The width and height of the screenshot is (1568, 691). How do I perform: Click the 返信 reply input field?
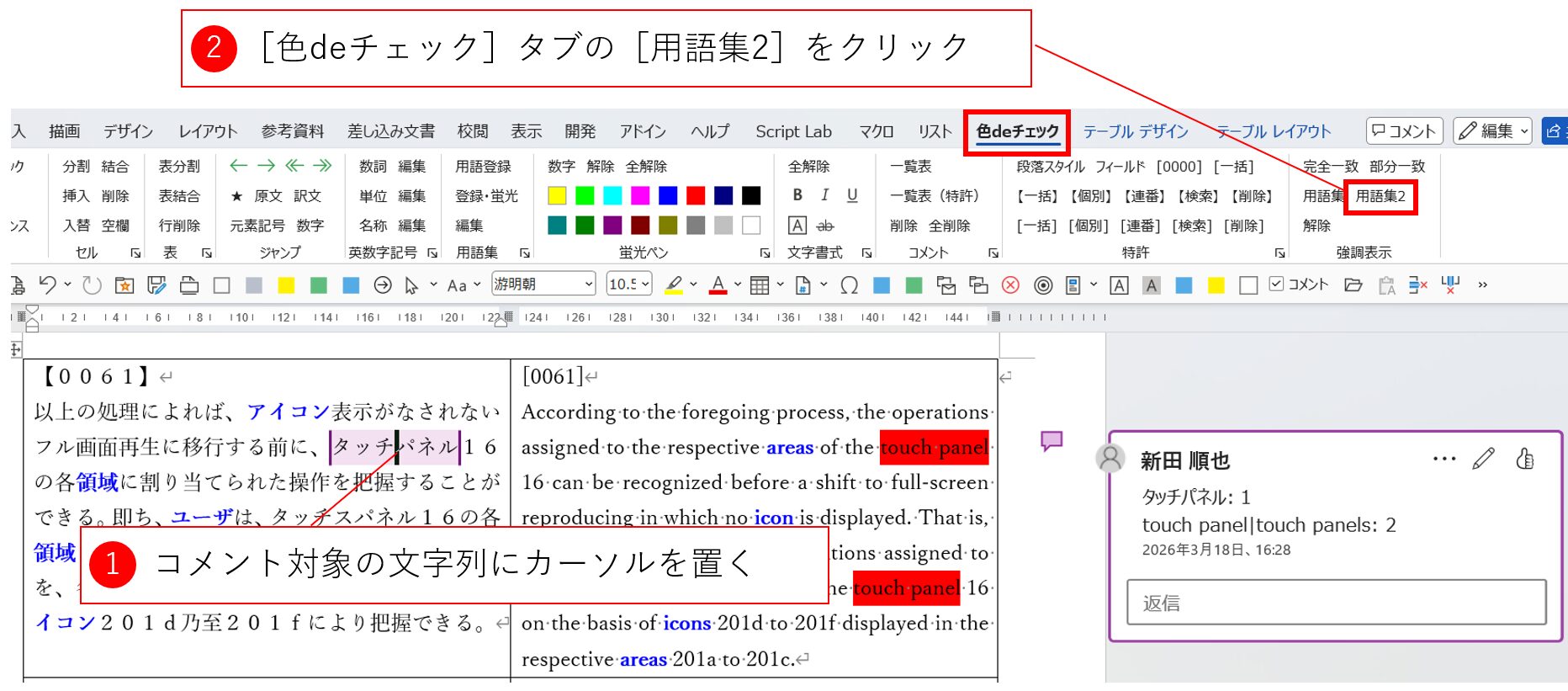1336,603
